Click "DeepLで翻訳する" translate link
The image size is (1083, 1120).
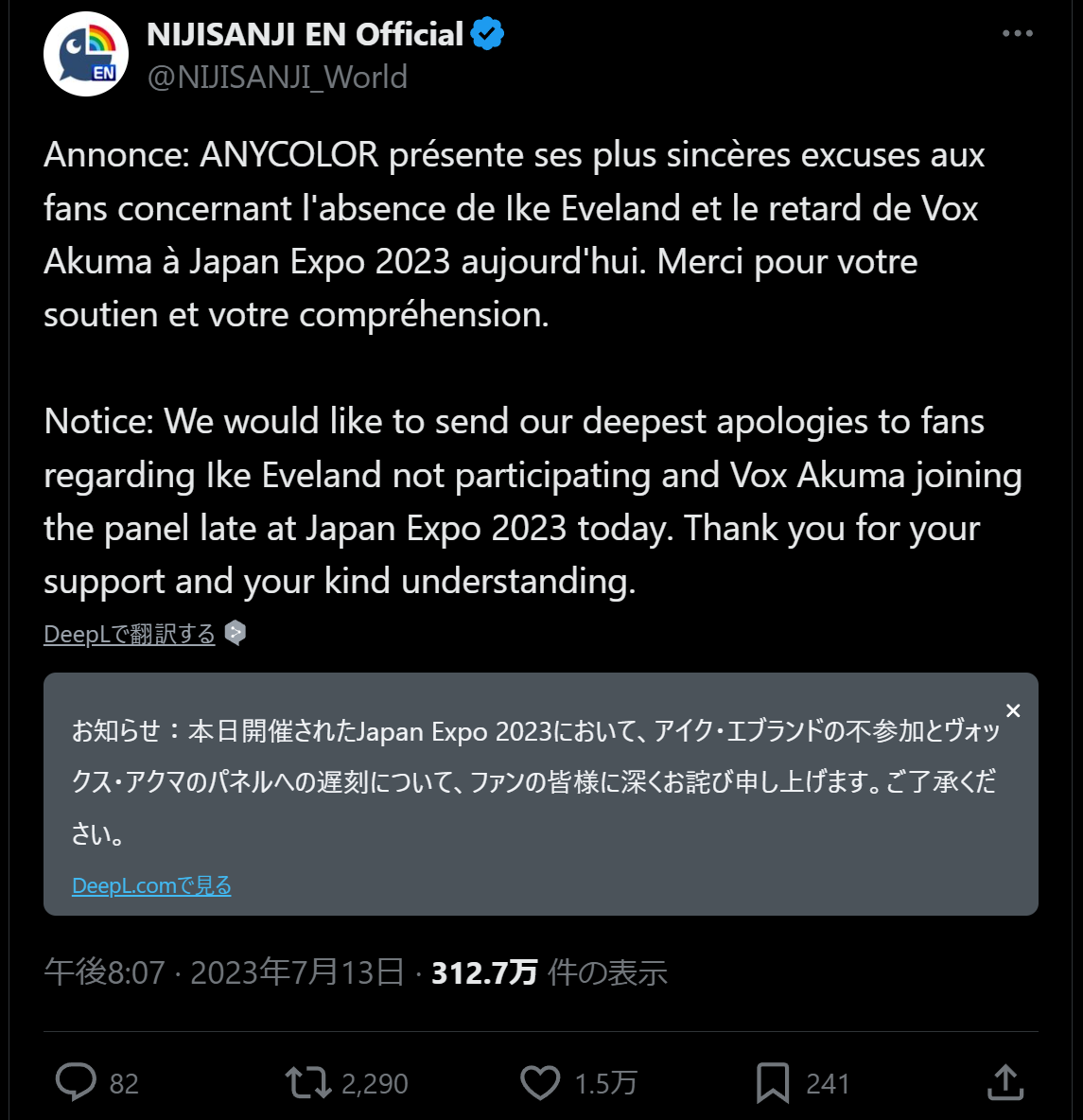[130, 634]
